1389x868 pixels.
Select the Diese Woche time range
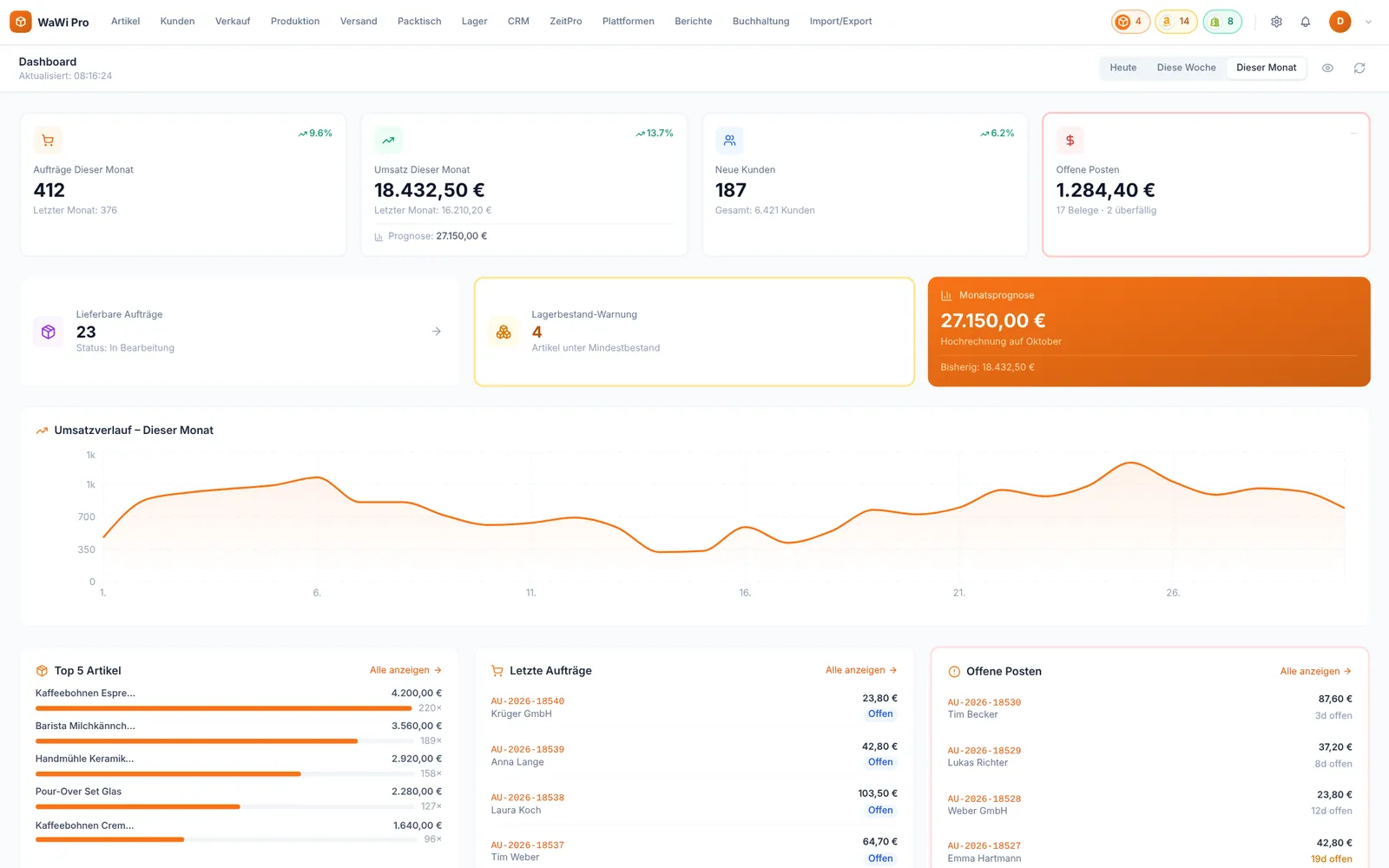(1186, 68)
